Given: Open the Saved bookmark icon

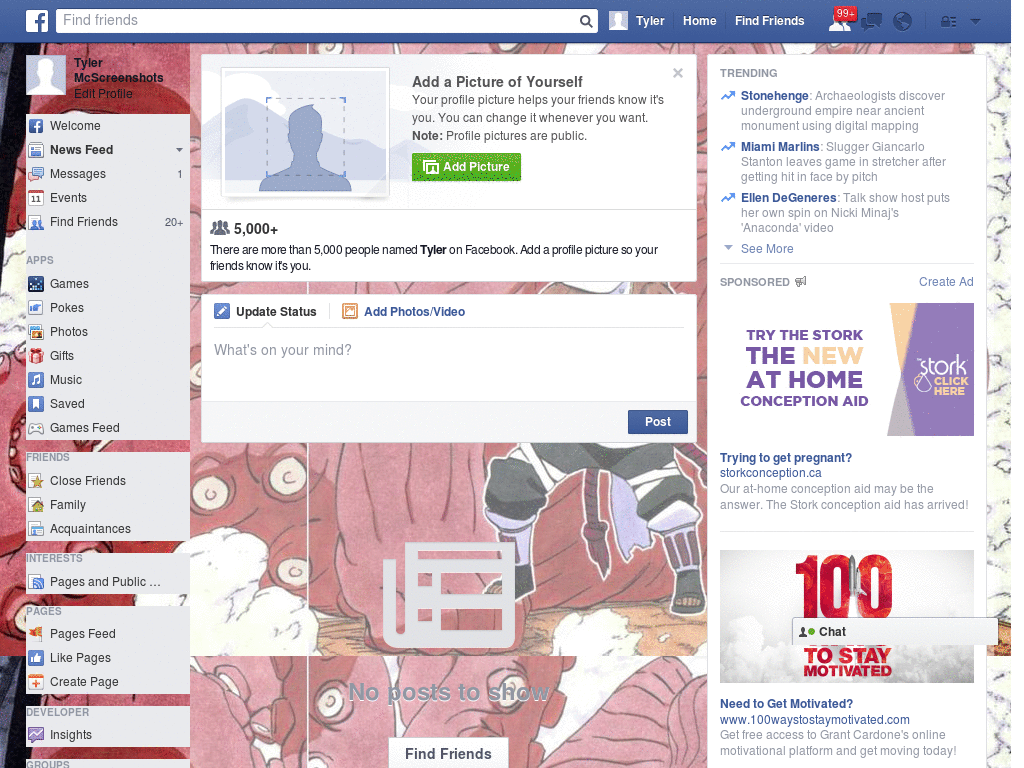Looking at the screenshot, I should [x=36, y=404].
